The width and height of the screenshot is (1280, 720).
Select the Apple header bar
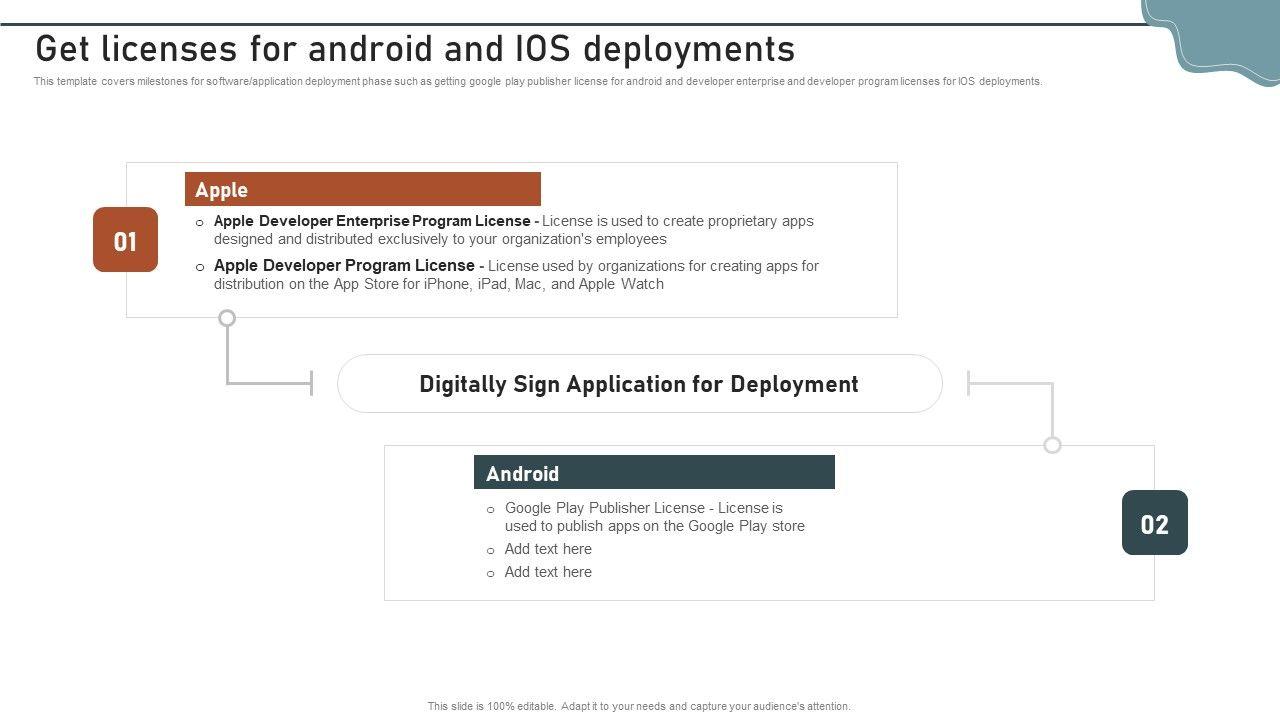coord(362,189)
